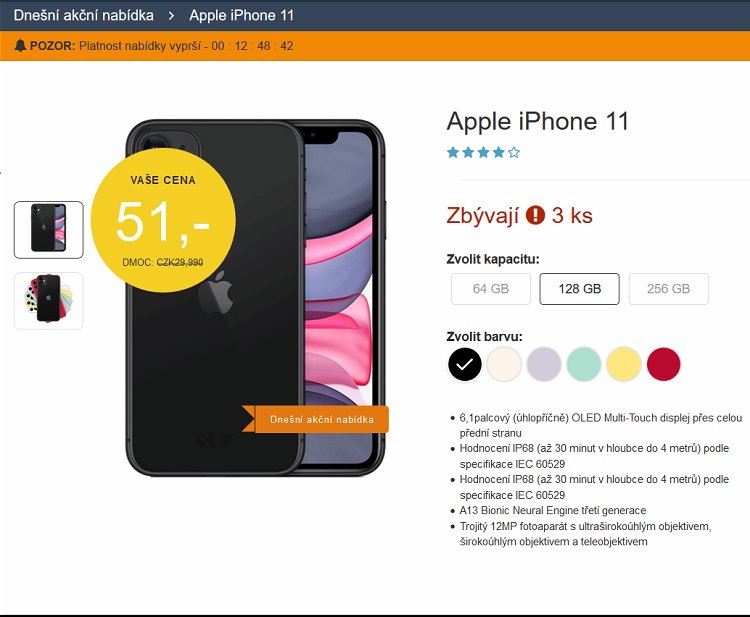Pick the yellow color swatch

click(624, 364)
